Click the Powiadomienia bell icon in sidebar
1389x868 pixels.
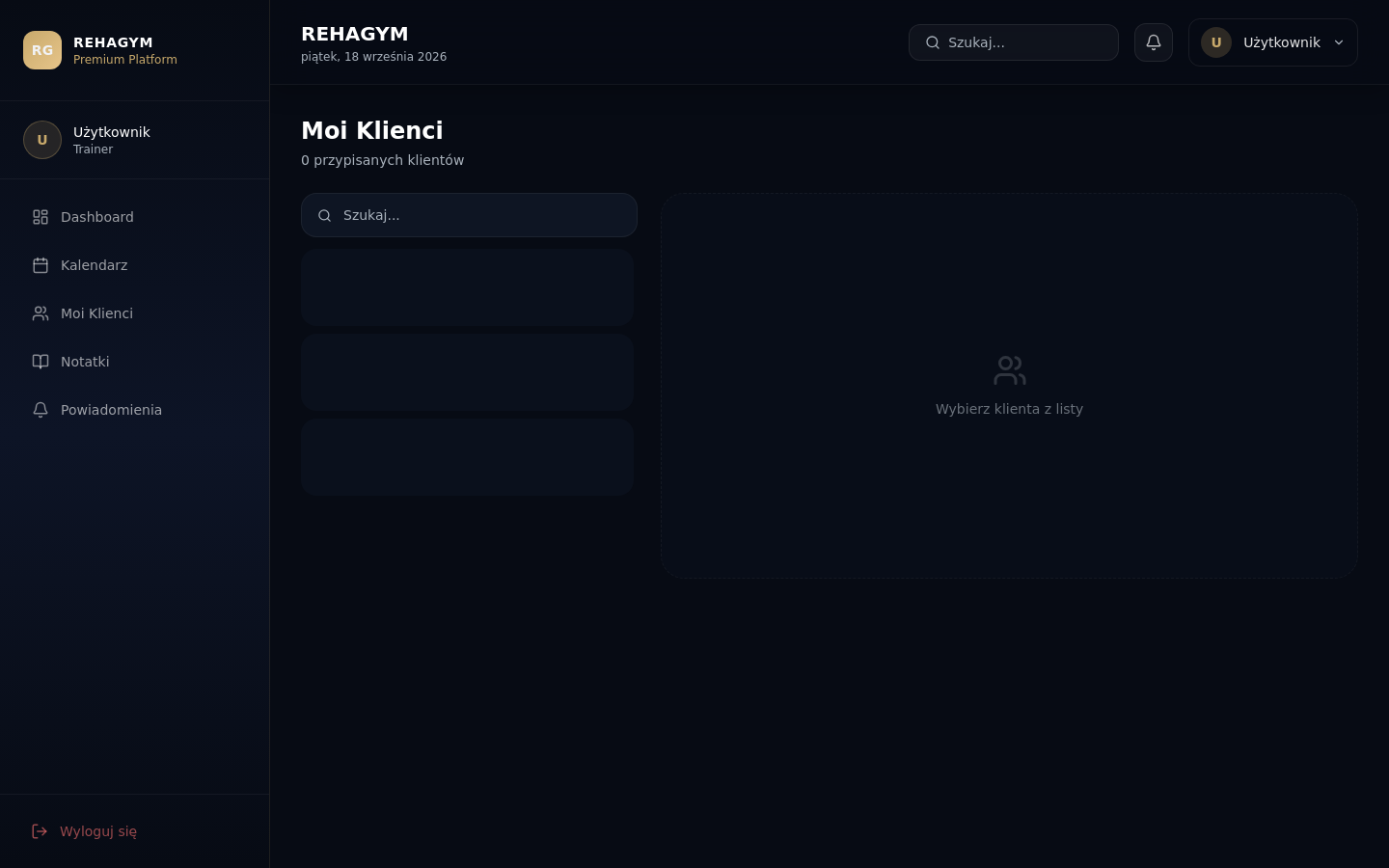coord(41,410)
